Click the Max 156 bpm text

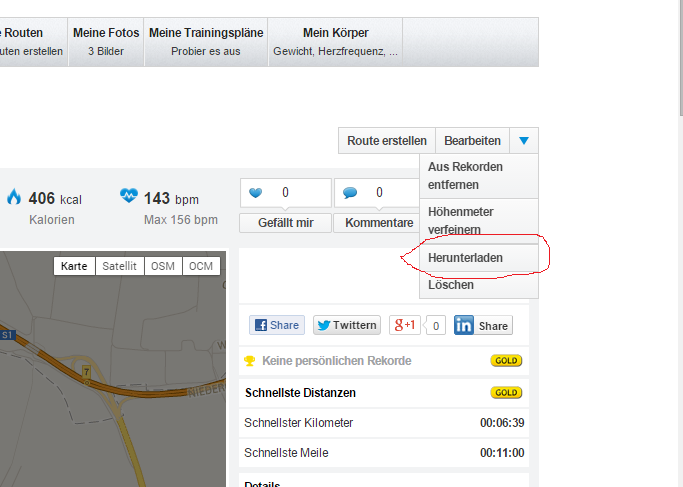coord(181,220)
